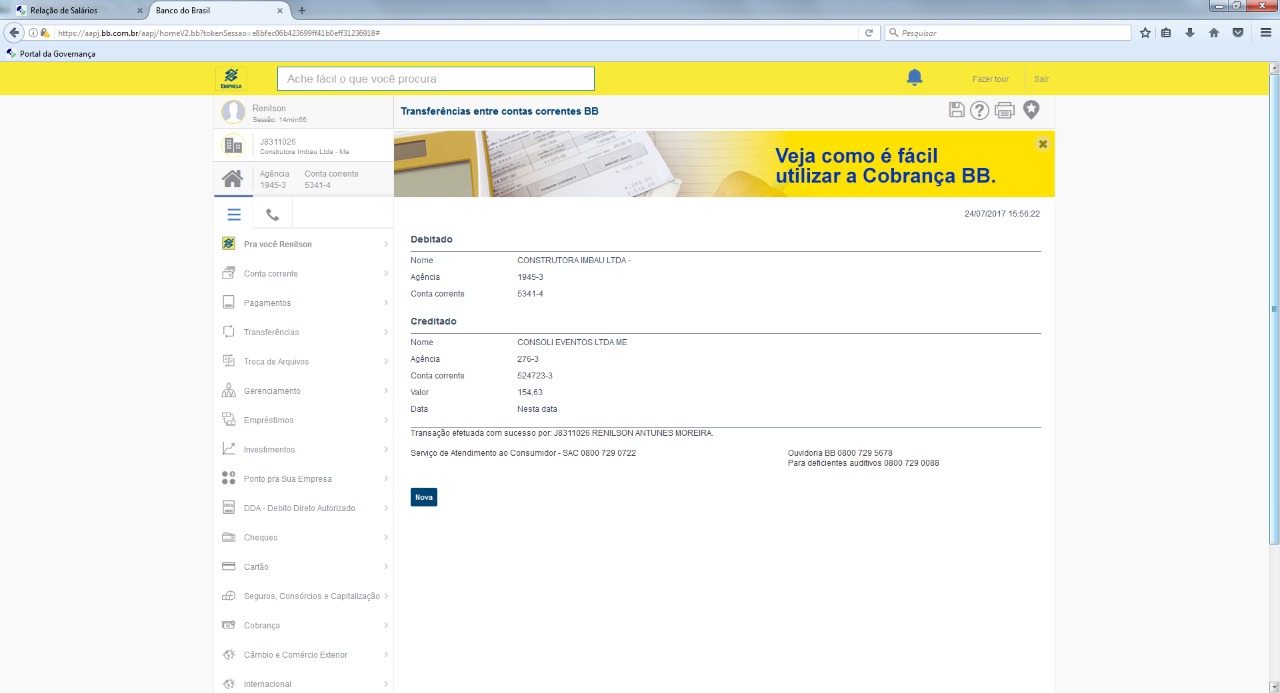Open the Conta corrente menu item
The height and width of the screenshot is (693, 1280).
tap(304, 273)
